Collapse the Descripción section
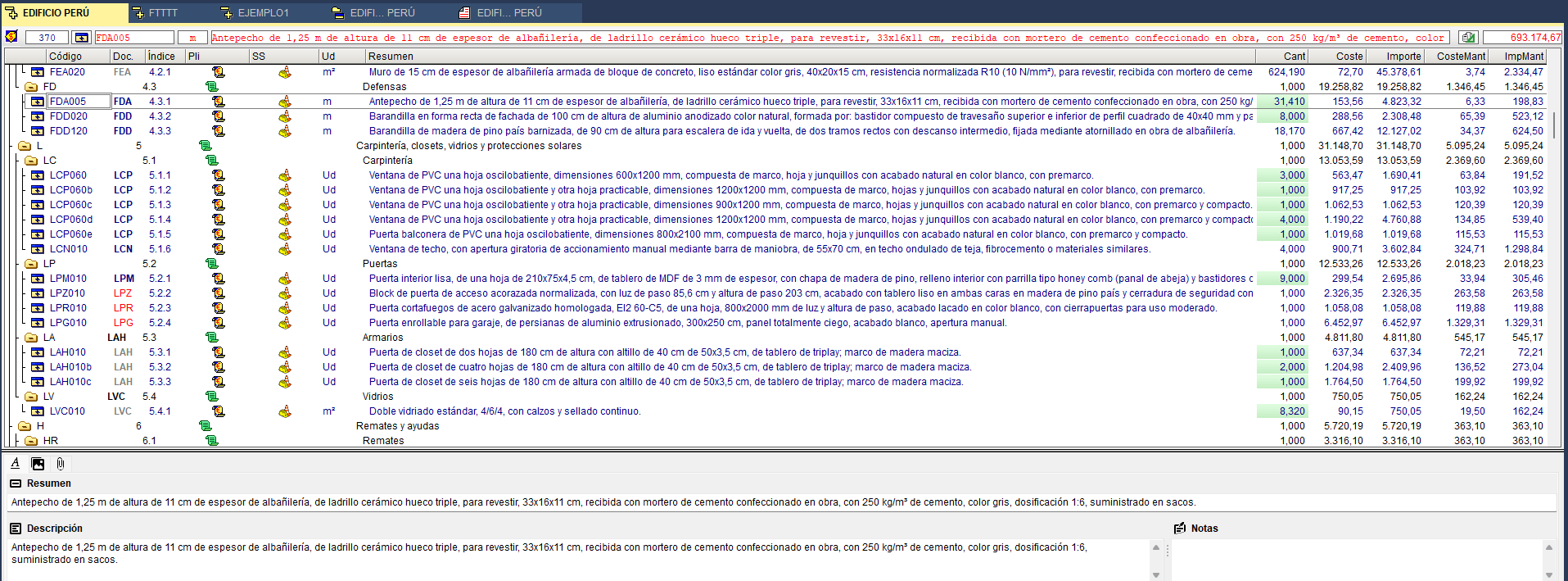Image resolution: width=1568 pixels, height=581 pixels. point(15,529)
